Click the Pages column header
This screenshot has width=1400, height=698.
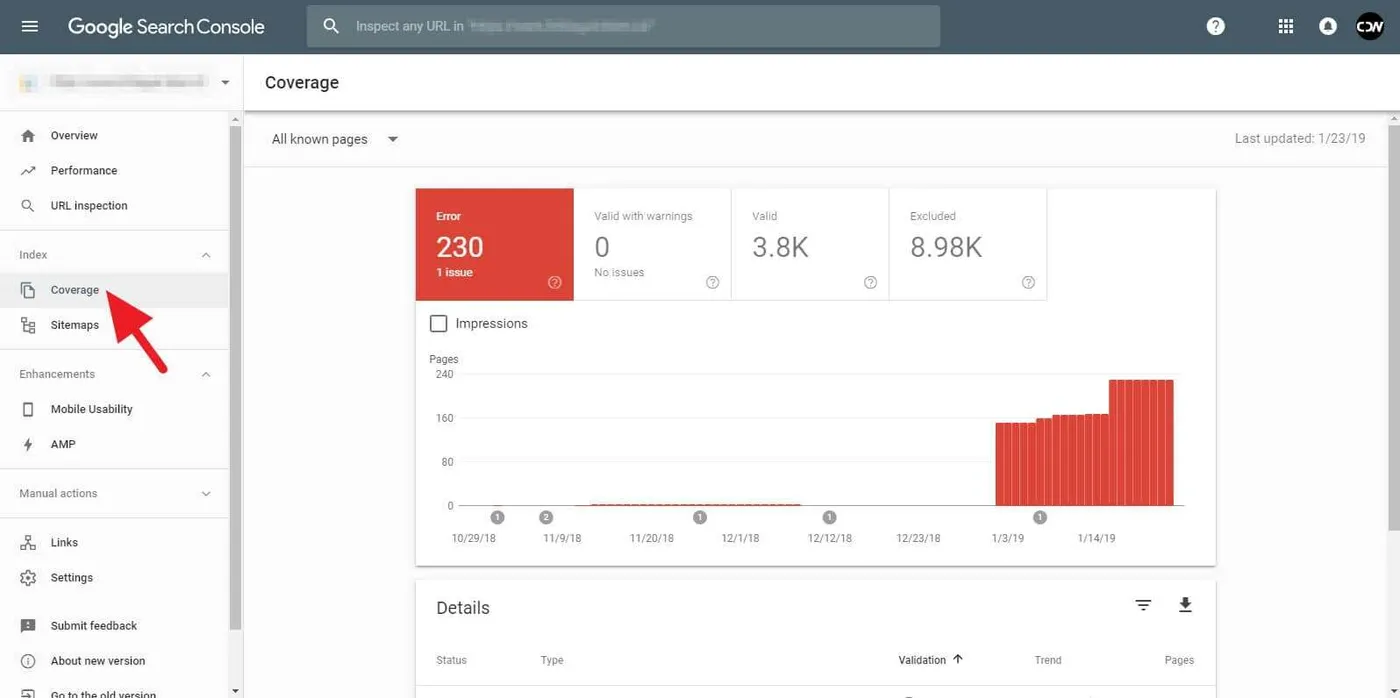tap(1179, 660)
